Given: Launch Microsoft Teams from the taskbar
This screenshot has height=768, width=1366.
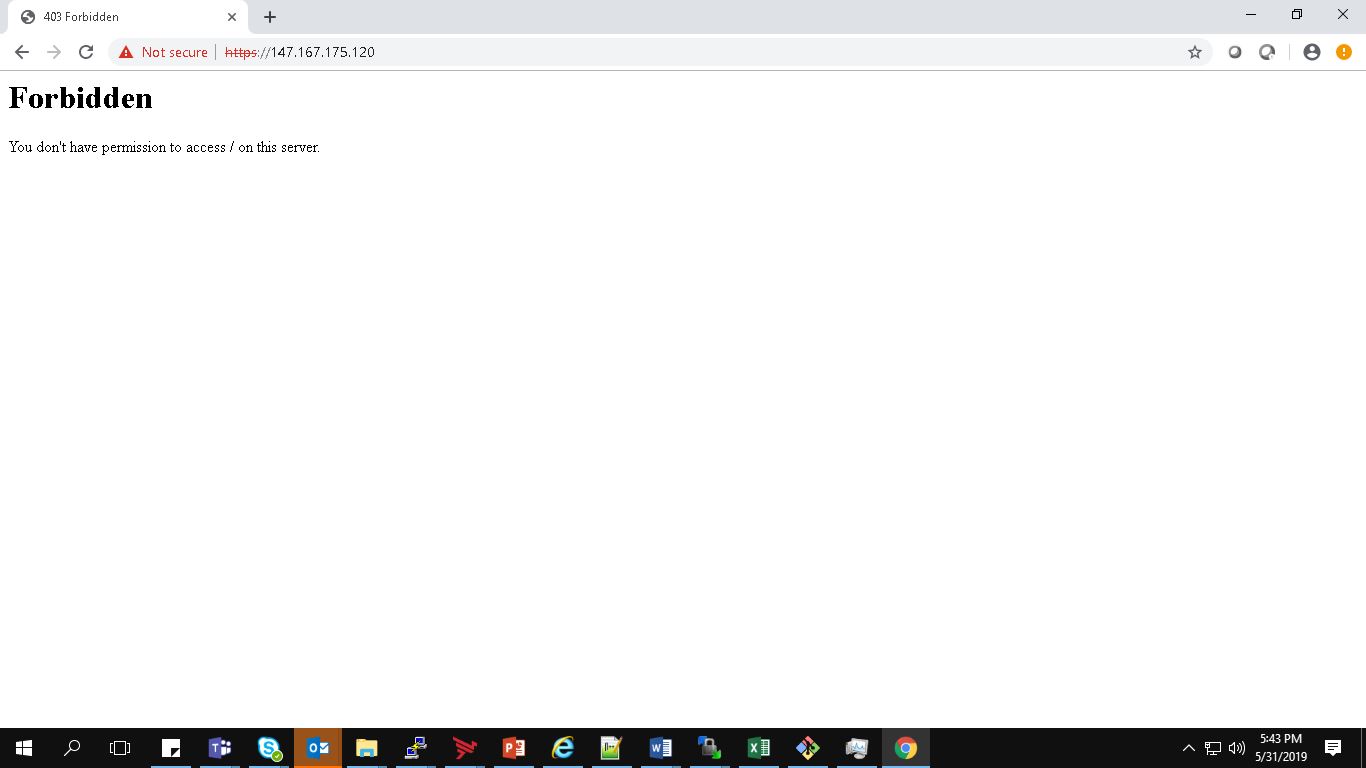Looking at the screenshot, I should click(x=220, y=748).
